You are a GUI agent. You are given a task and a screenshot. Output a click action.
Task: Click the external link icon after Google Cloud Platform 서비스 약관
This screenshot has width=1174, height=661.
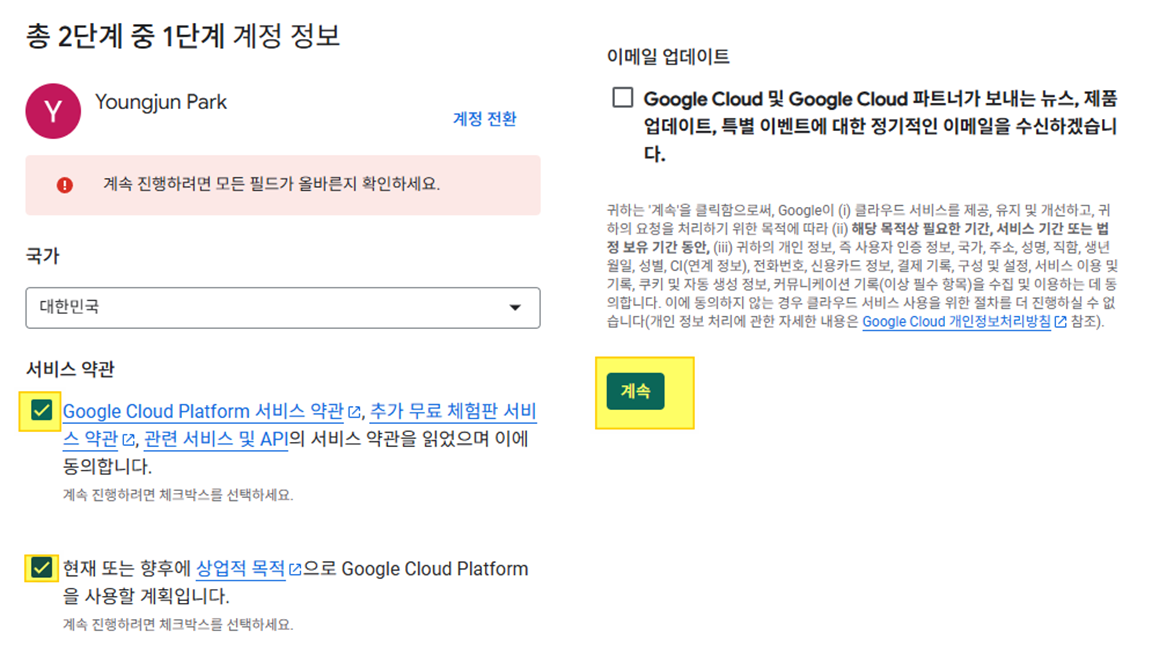[354, 412]
